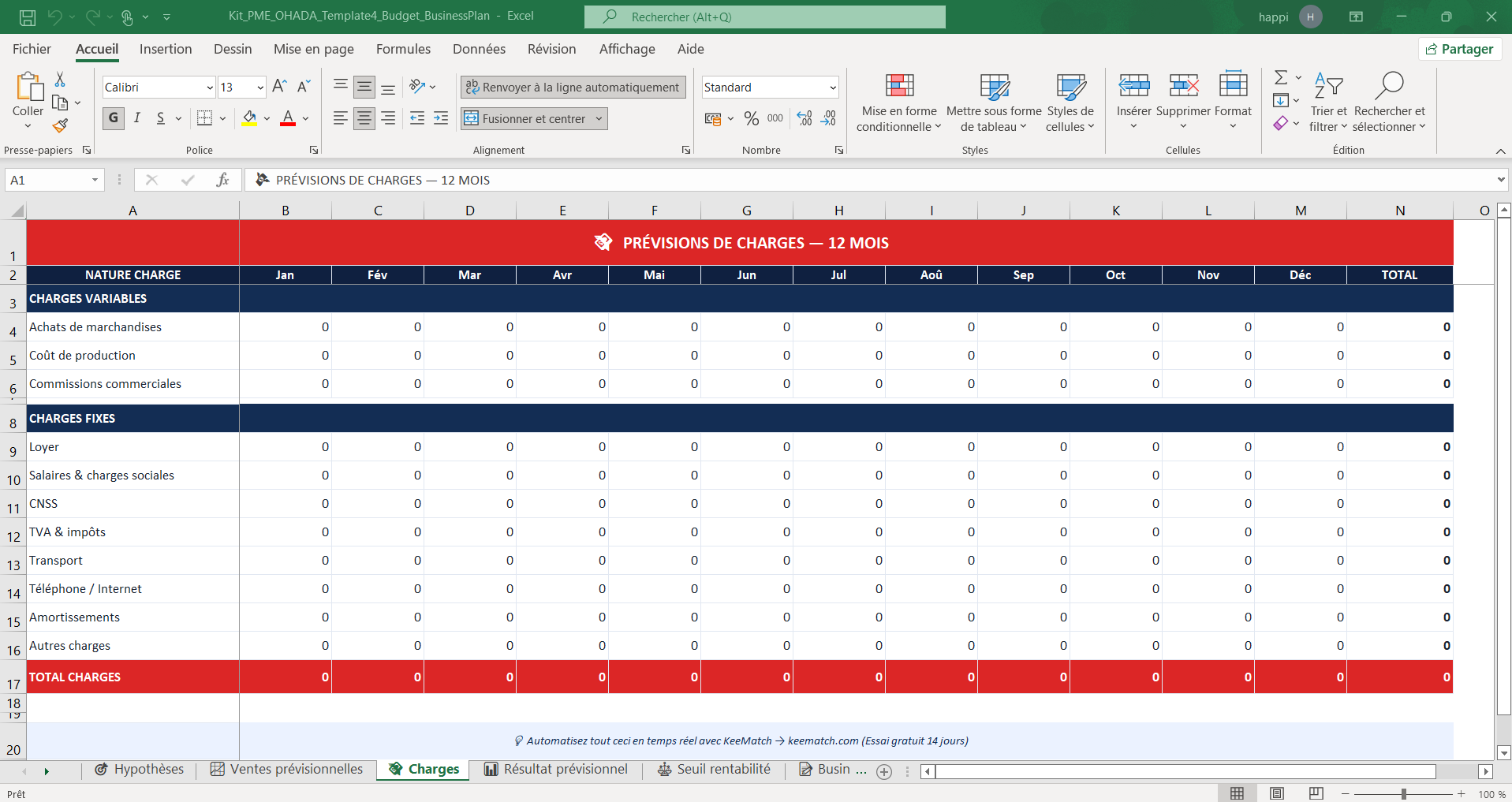
Task: Click Supprimer cells button
Action: [1183, 101]
